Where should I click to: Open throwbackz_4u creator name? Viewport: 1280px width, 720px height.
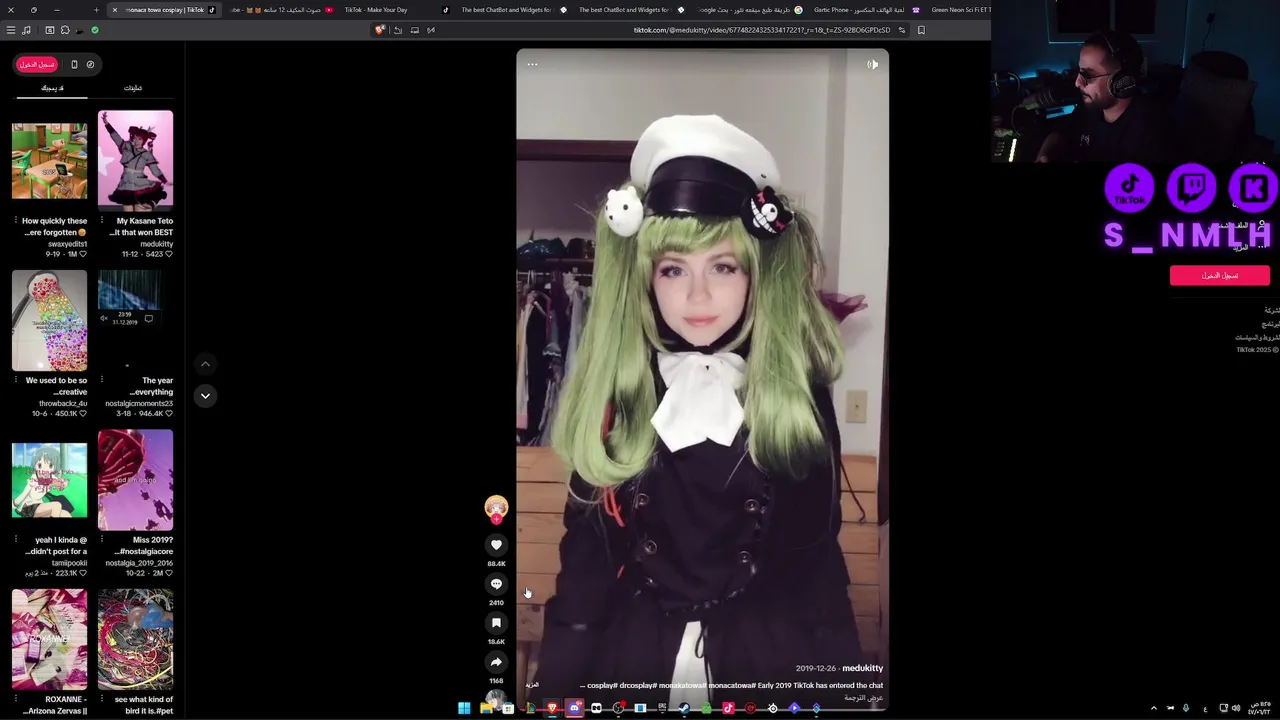pos(63,403)
